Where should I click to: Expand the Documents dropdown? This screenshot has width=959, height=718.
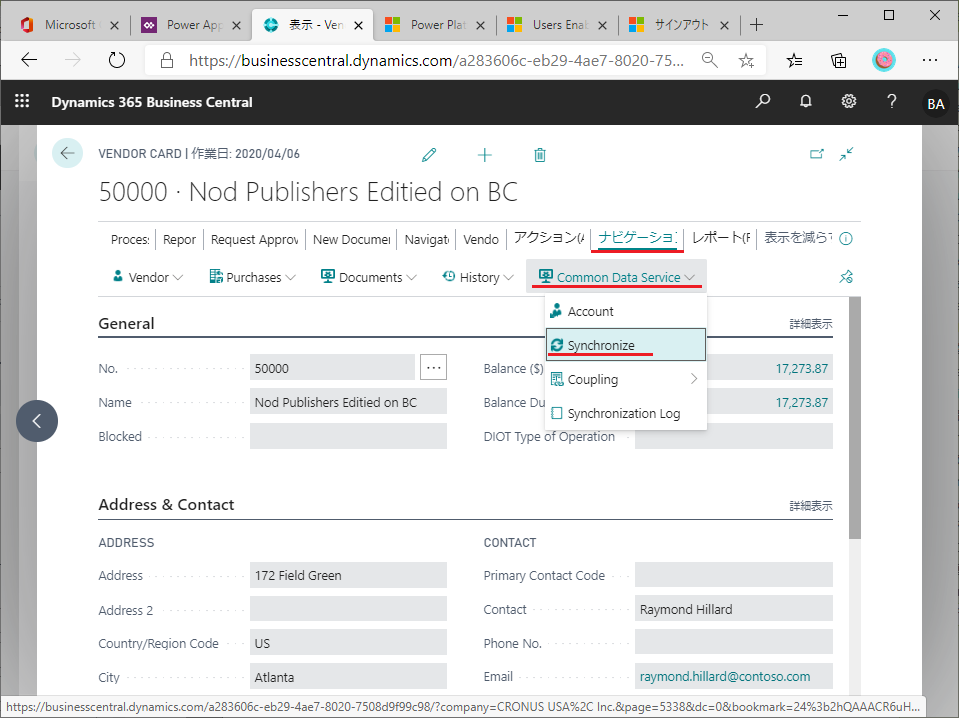coord(369,277)
